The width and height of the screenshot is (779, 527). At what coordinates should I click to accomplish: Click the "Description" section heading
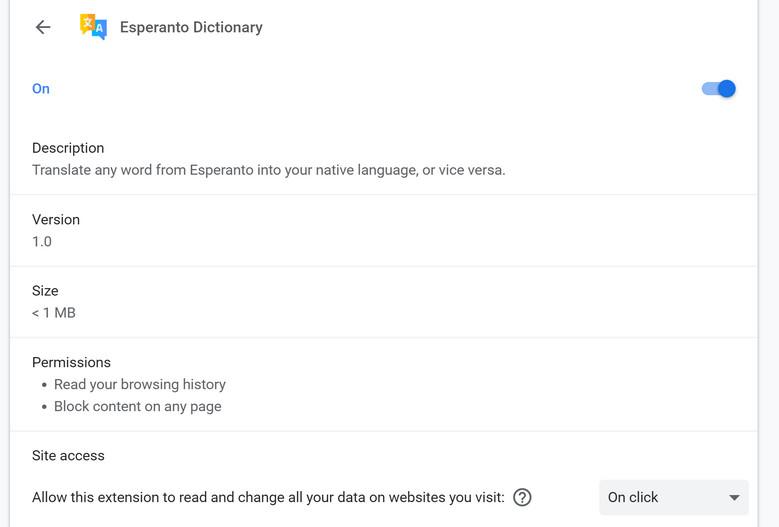point(68,148)
